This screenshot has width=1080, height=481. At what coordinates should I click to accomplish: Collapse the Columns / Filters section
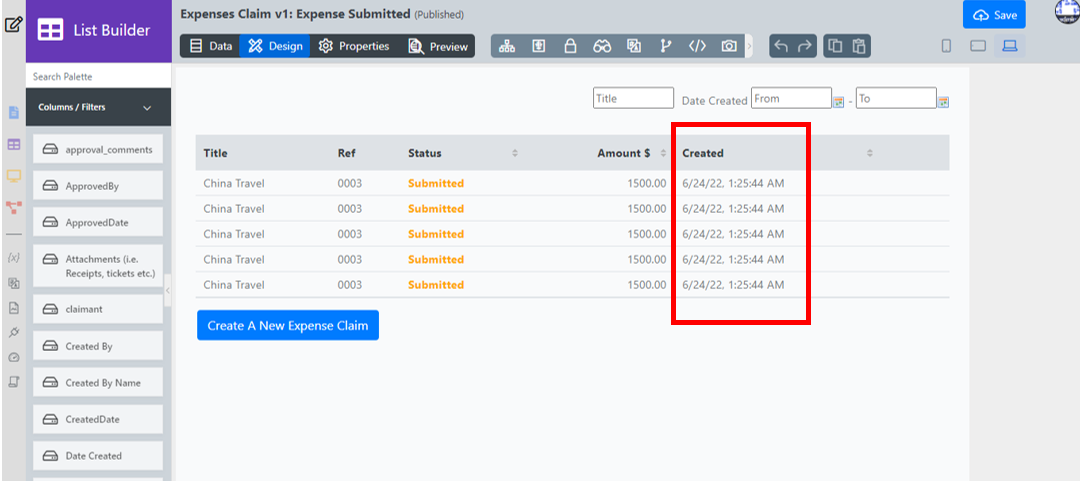(147, 107)
